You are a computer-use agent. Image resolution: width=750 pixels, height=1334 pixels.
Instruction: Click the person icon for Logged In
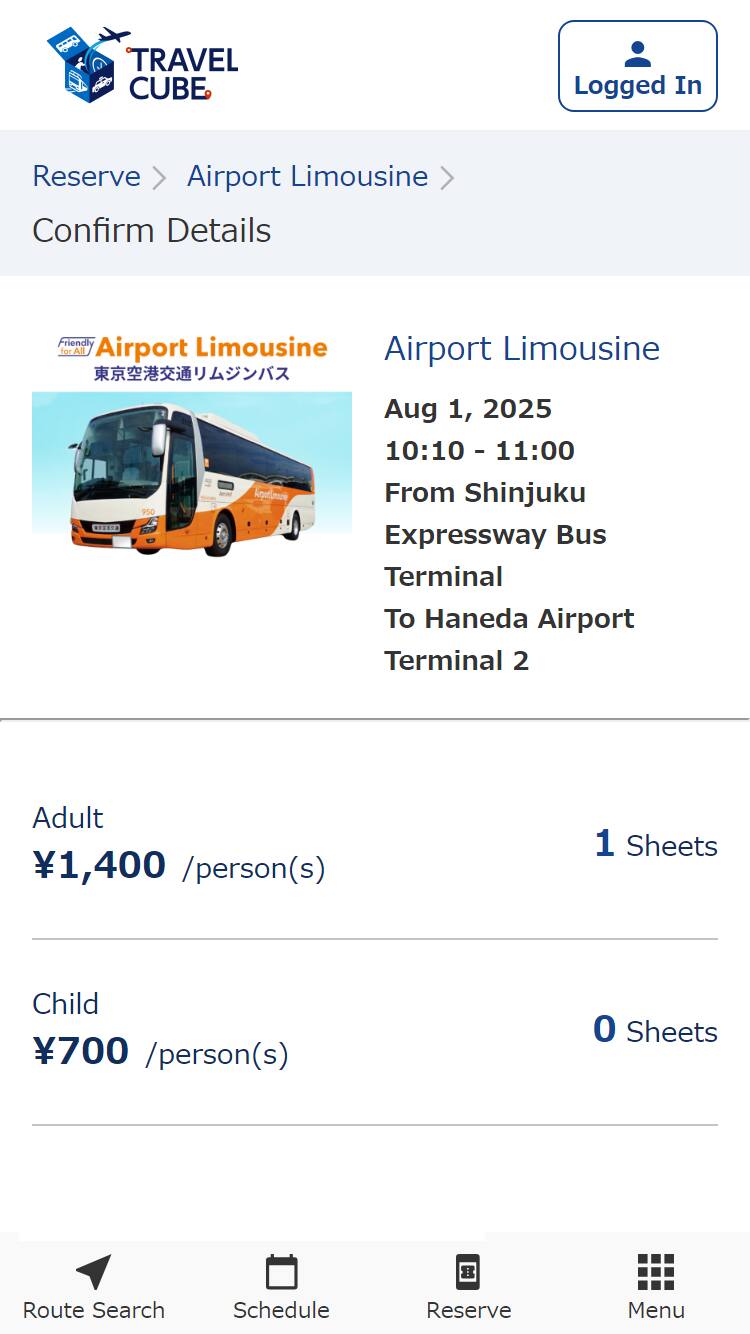pos(637,54)
